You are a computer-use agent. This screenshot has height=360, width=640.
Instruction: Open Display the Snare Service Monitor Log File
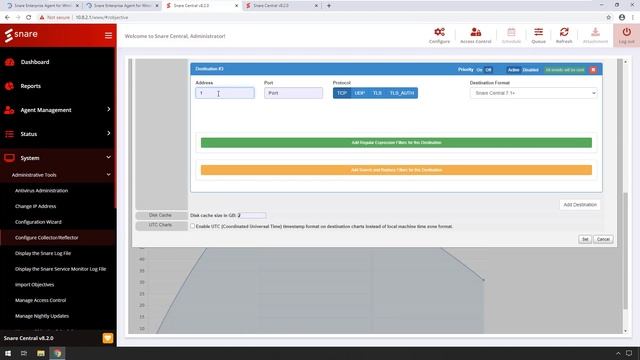tap(60, 269)
